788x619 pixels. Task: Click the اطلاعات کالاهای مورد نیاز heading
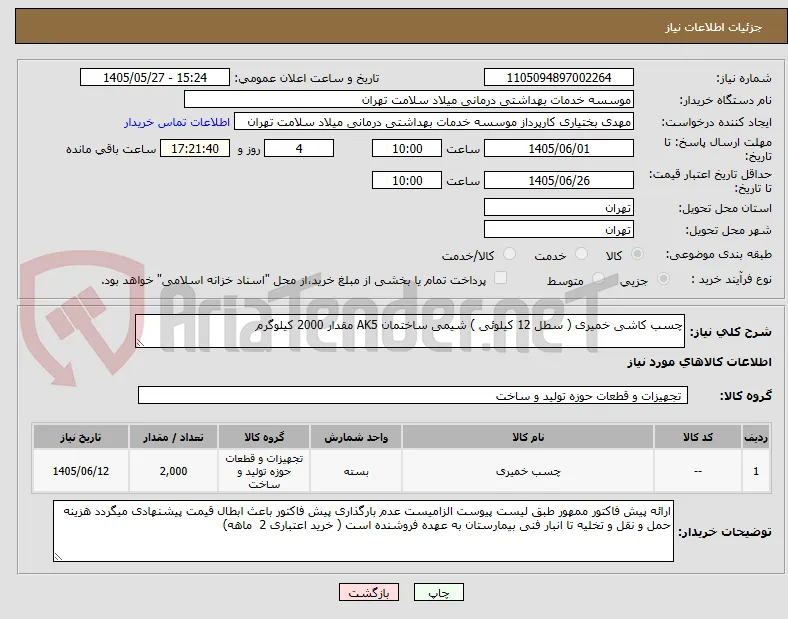click(699, 362)
